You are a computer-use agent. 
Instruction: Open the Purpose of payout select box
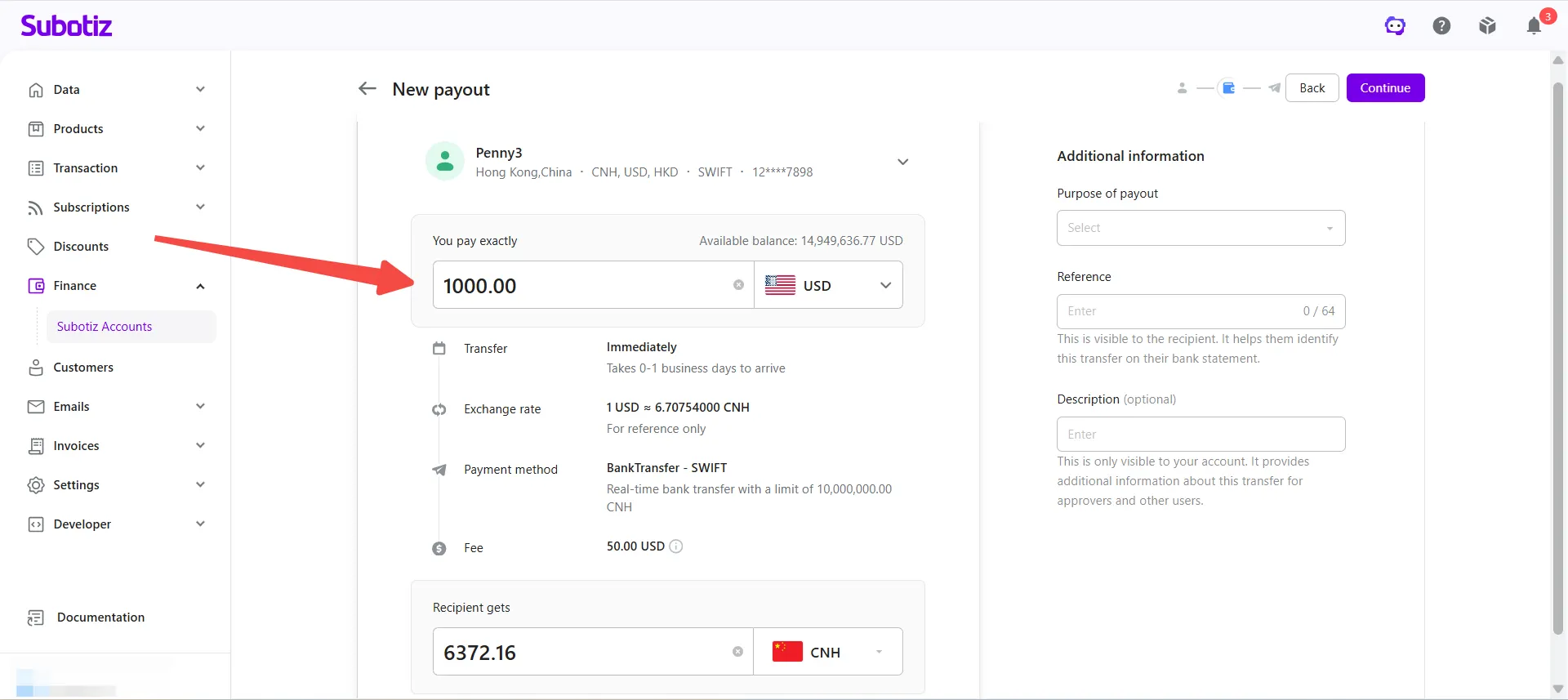tap(1200, 228)
